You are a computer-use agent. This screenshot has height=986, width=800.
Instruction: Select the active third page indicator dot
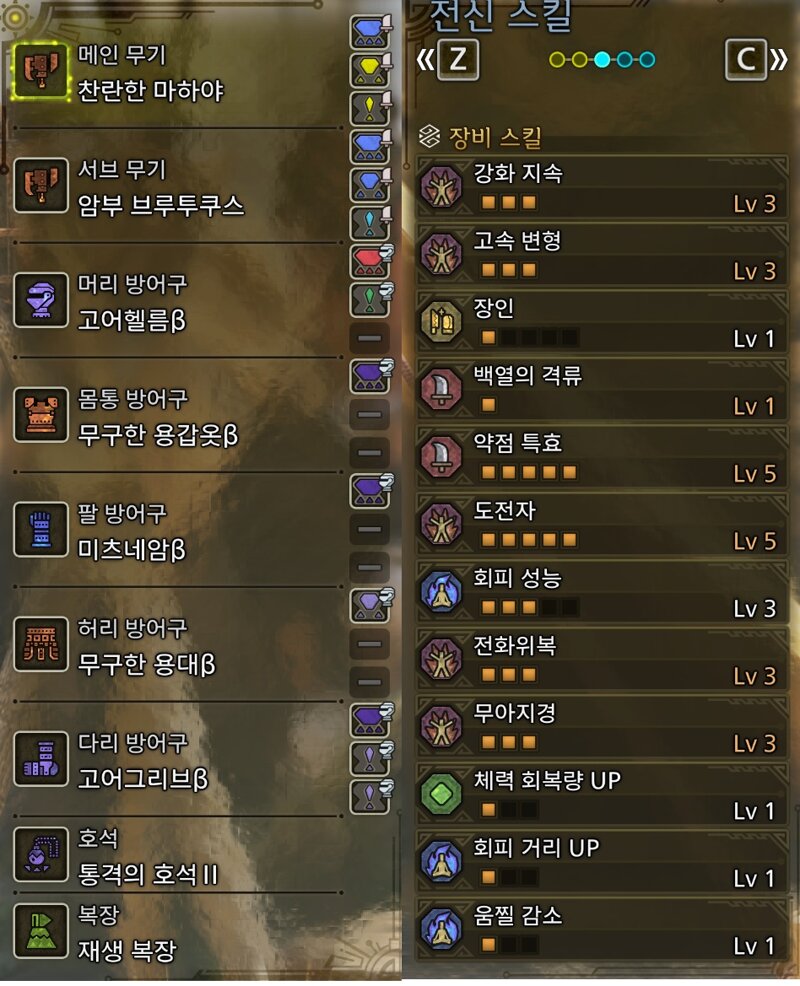coord(602,60)
